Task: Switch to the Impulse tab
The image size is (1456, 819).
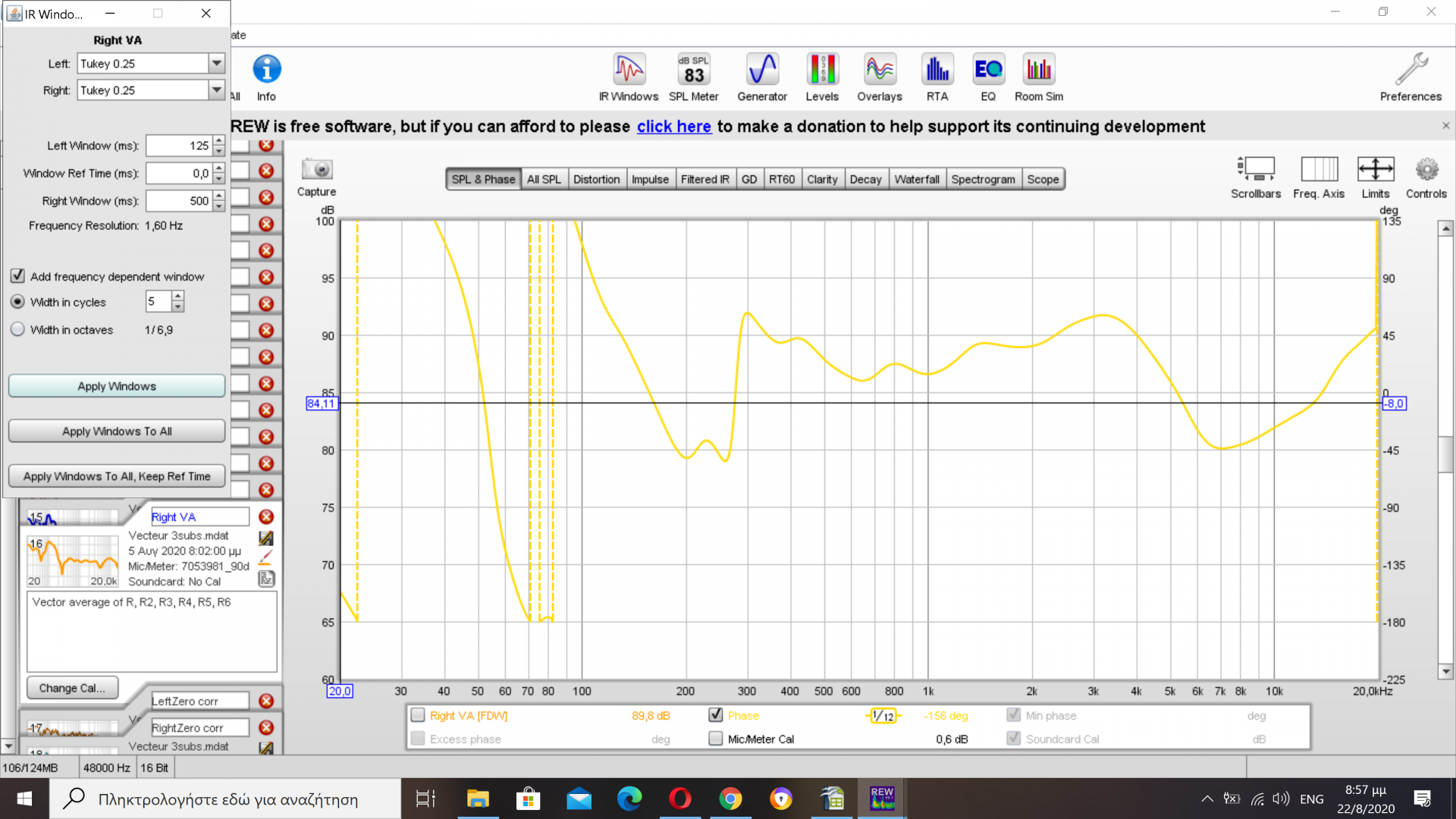Action: point(650,179)
